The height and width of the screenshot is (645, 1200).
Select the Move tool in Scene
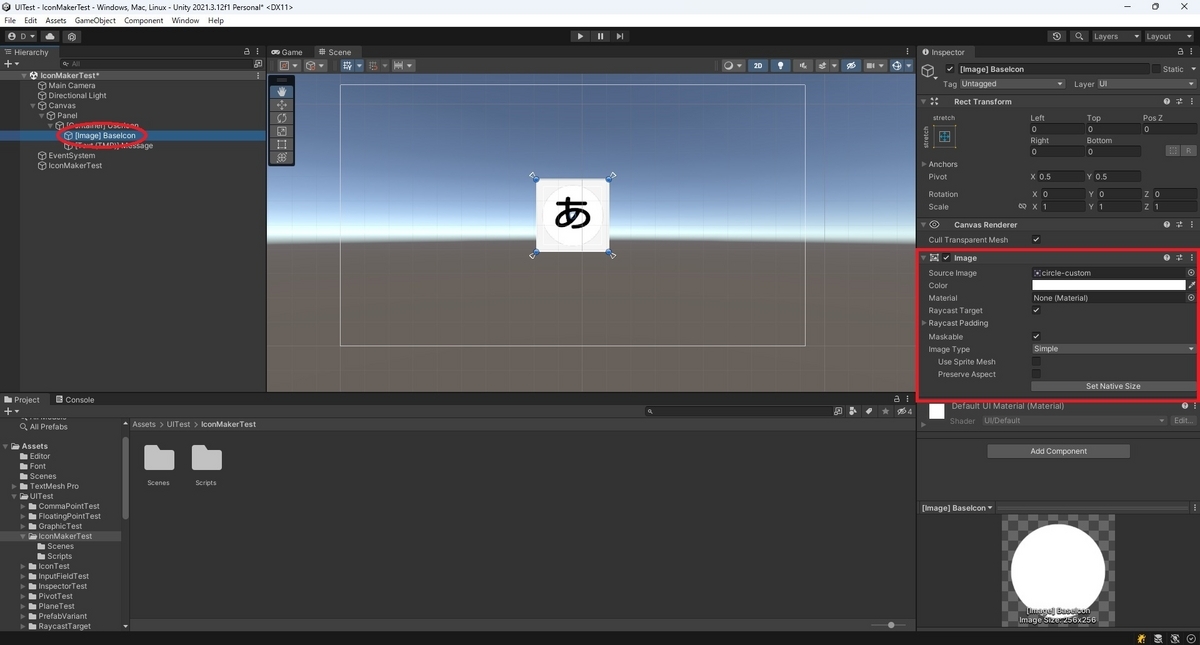coord(282,105)
